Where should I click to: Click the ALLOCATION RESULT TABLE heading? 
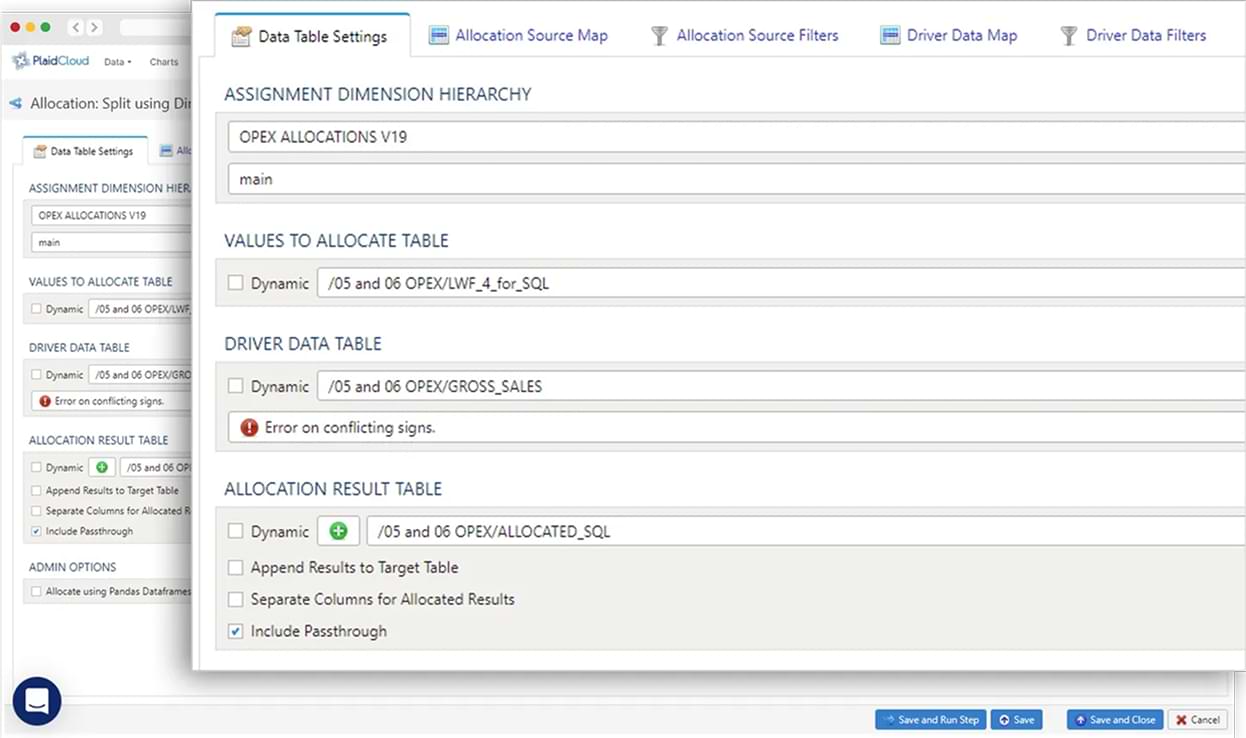click(333, 489)
